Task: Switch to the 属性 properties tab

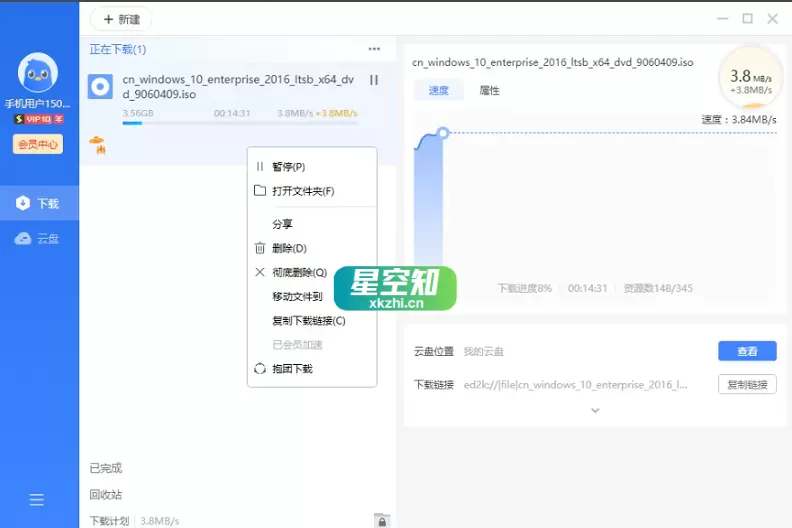Action: pyautogui.click(x=489, y=90)
